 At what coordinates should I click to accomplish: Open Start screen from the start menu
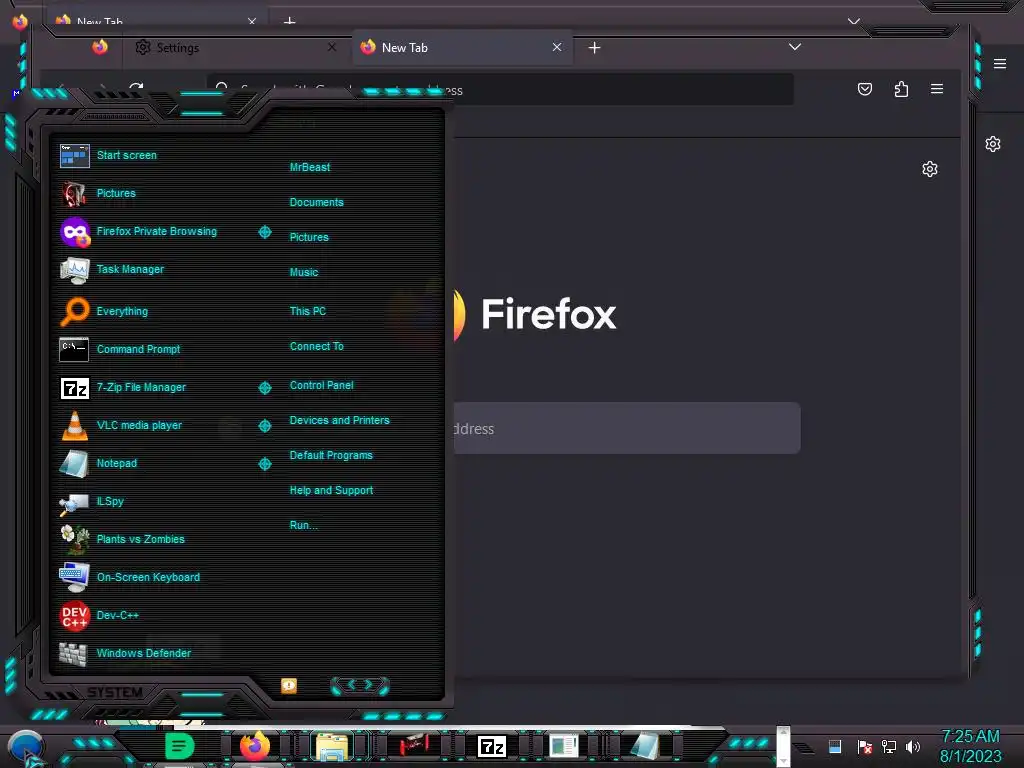tap(108, 155)
